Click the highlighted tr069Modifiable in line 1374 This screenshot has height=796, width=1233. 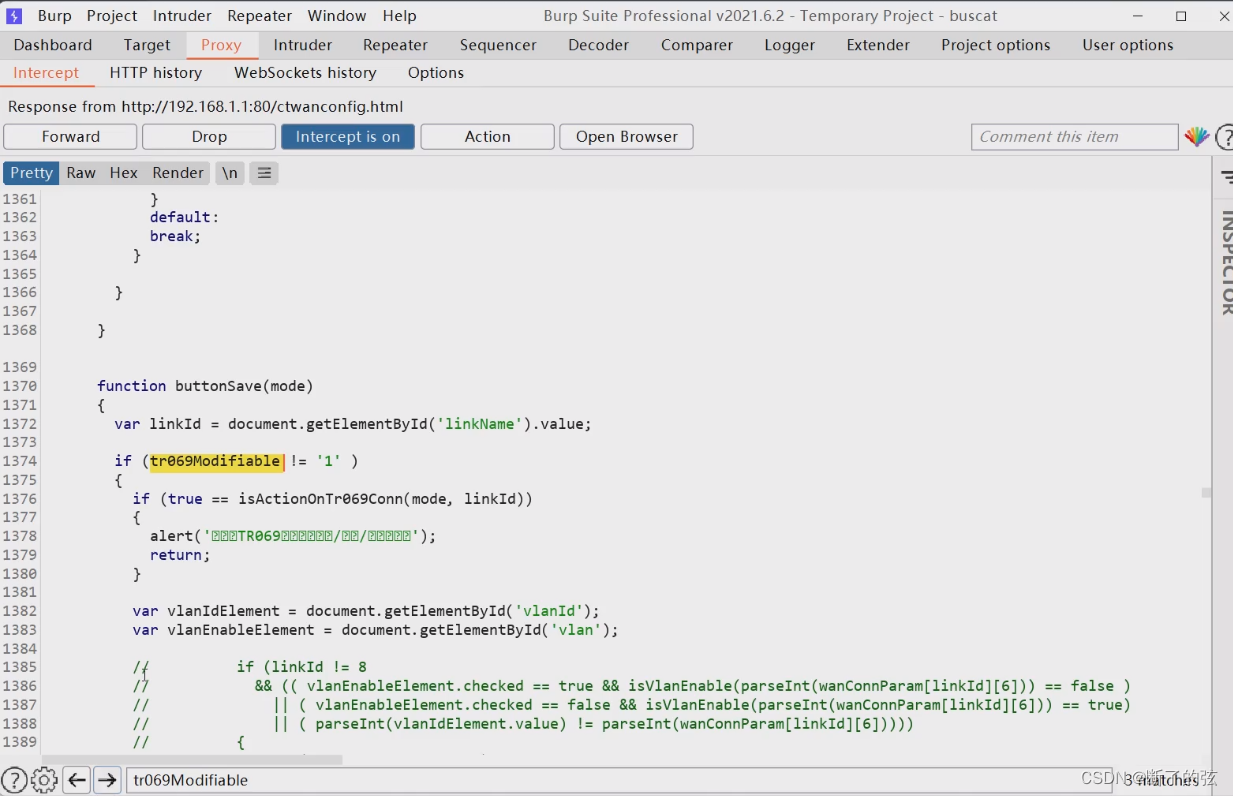pyautogui.click(x=215, y=461)
